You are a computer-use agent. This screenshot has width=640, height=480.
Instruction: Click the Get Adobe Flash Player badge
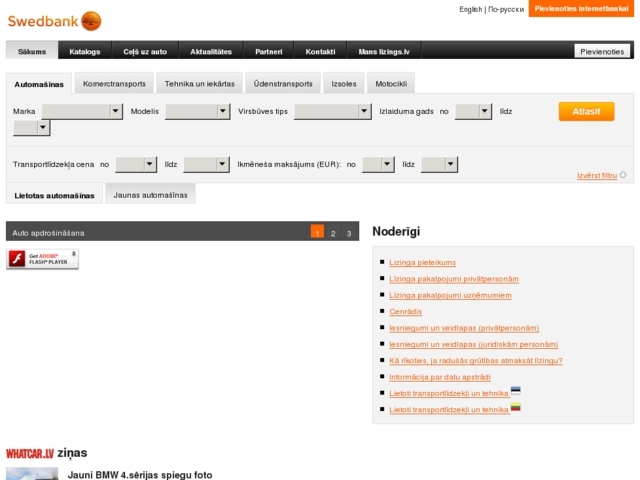[x=42, y=259]
